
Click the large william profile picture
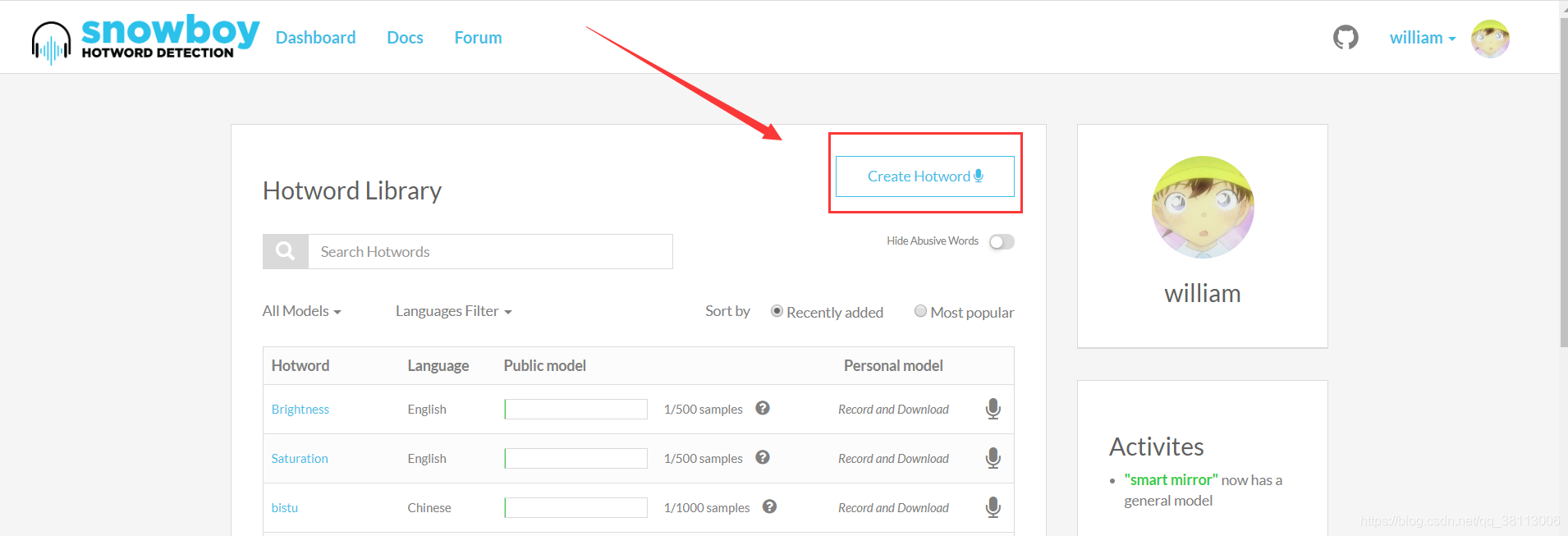(1203, 208)
